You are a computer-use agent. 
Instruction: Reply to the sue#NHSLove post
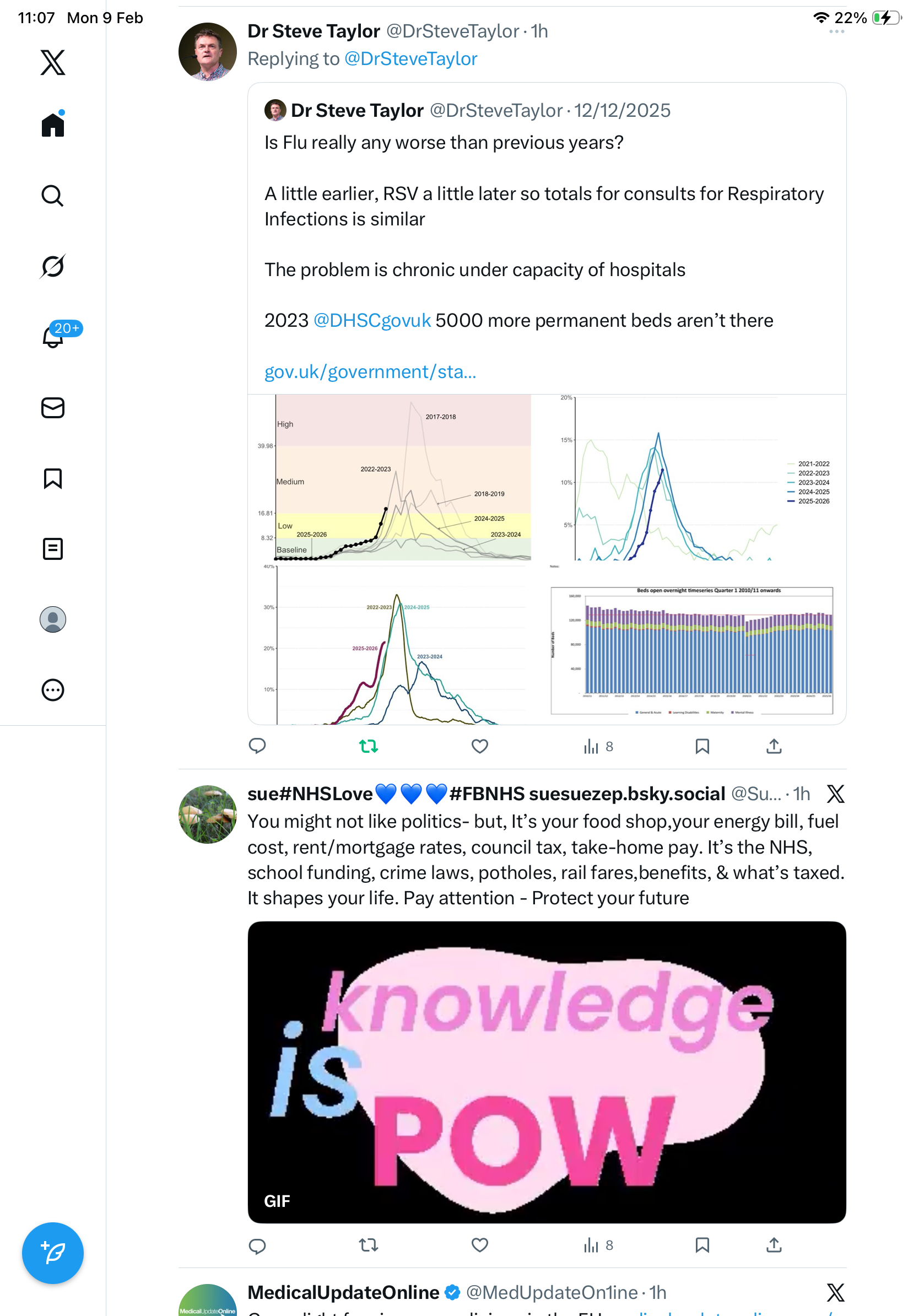click(257, 1245)
